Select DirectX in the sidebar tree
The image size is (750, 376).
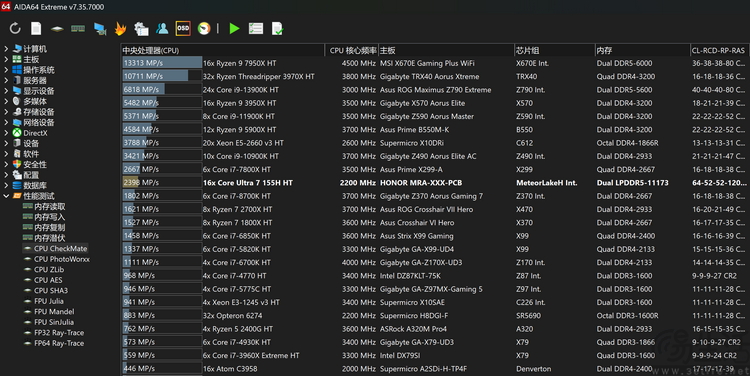pyautogui.click(x=35, y=133)
